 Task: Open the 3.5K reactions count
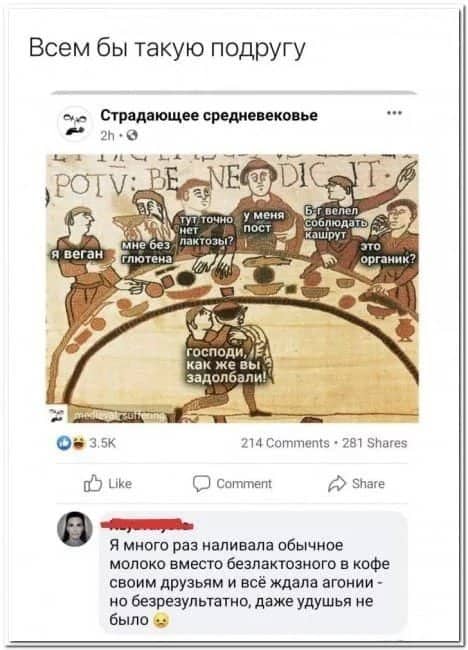103,444
